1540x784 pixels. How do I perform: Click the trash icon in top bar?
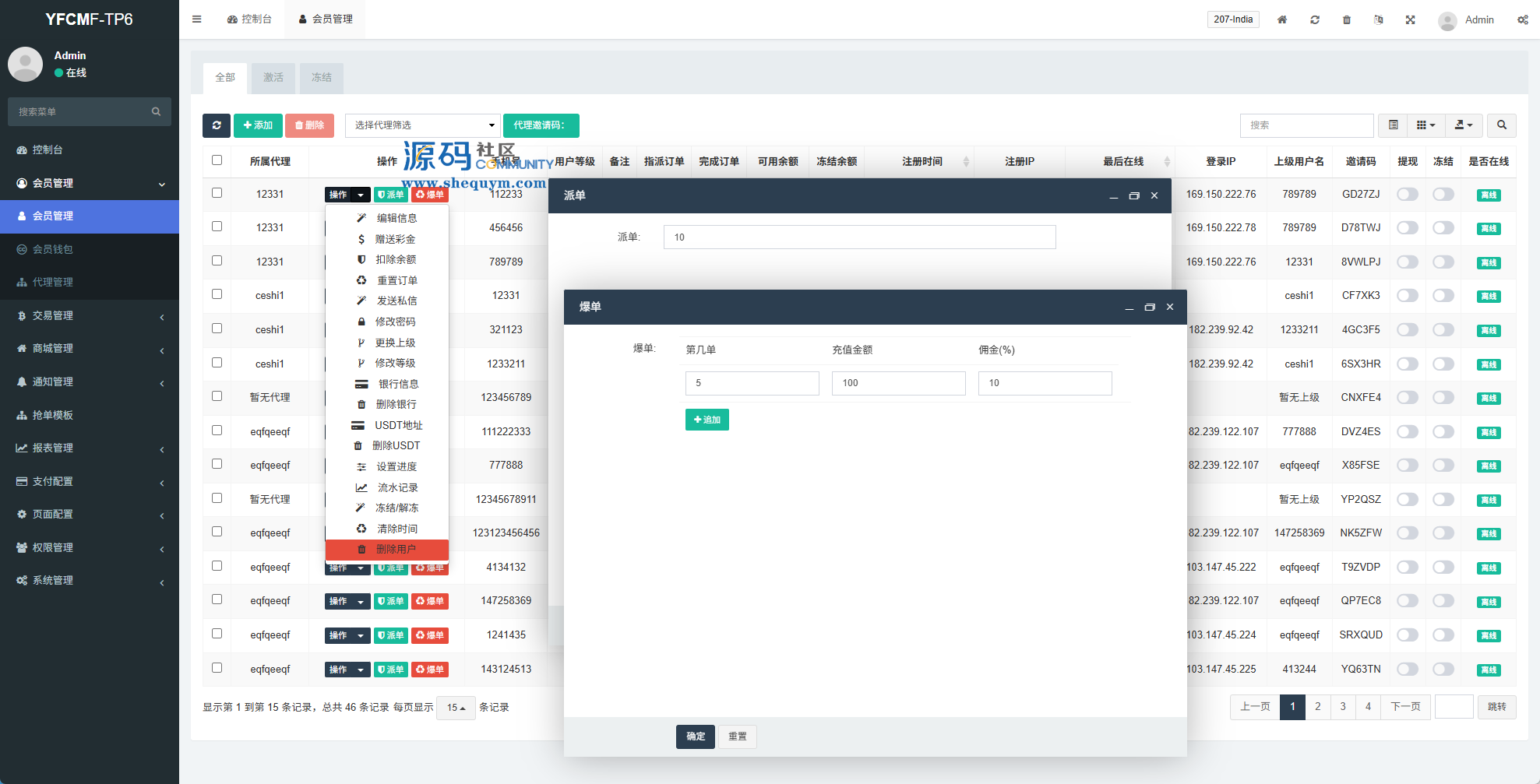click(x=1346, y=20)
